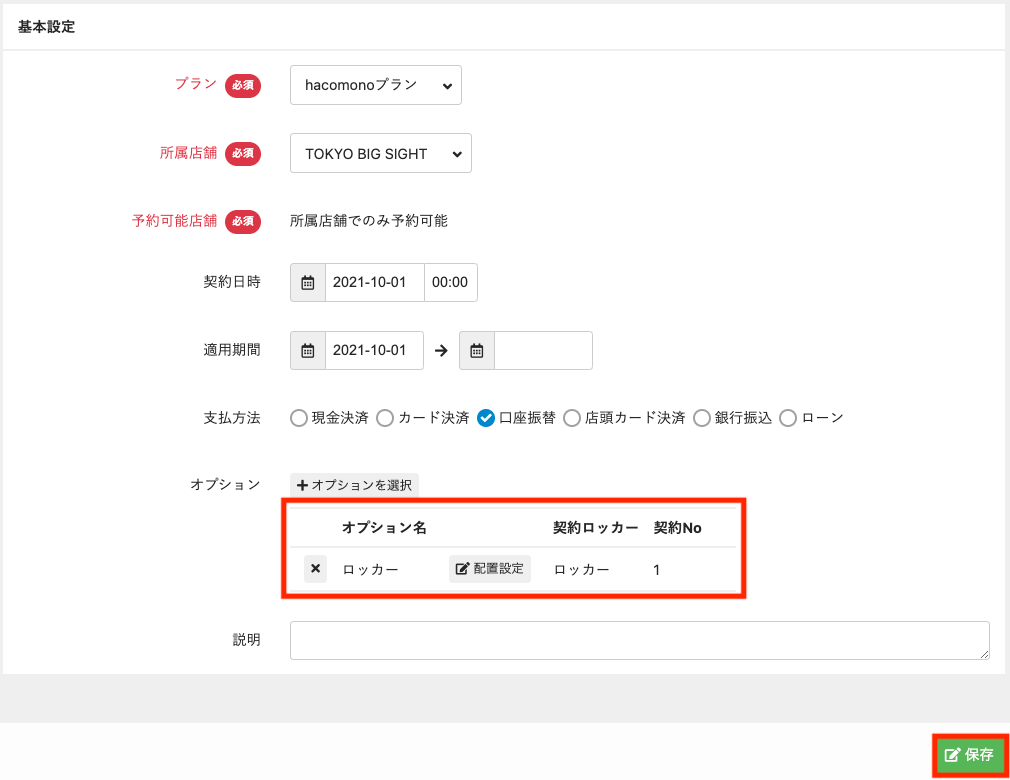Expand the 所属店舗 dropdown TOKYO BIG SIGHT
The width and height of the screenshot is (1010, 780).
point(381,154)
